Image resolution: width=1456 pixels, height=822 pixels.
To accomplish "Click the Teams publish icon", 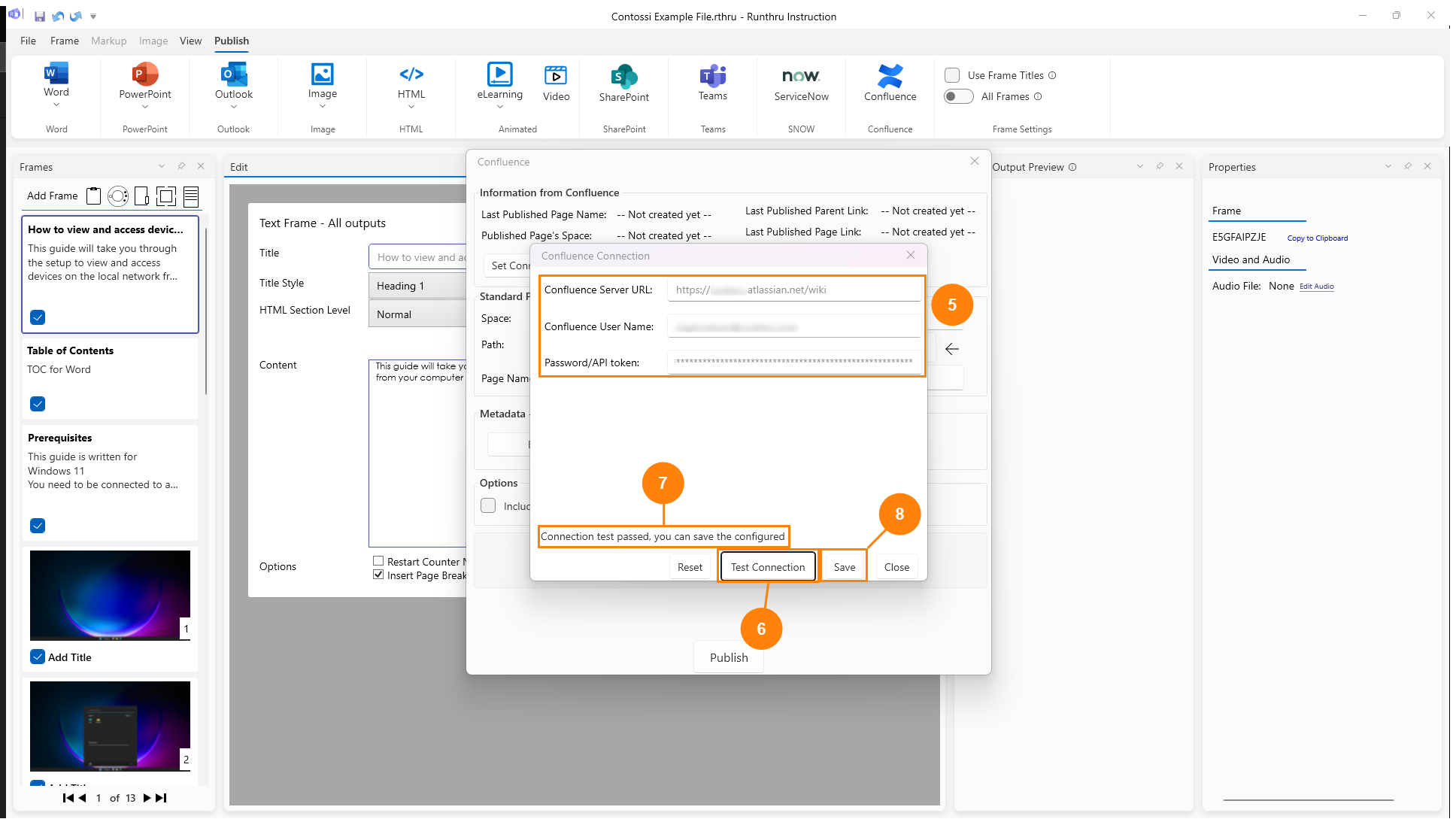I will coord(712,76).
